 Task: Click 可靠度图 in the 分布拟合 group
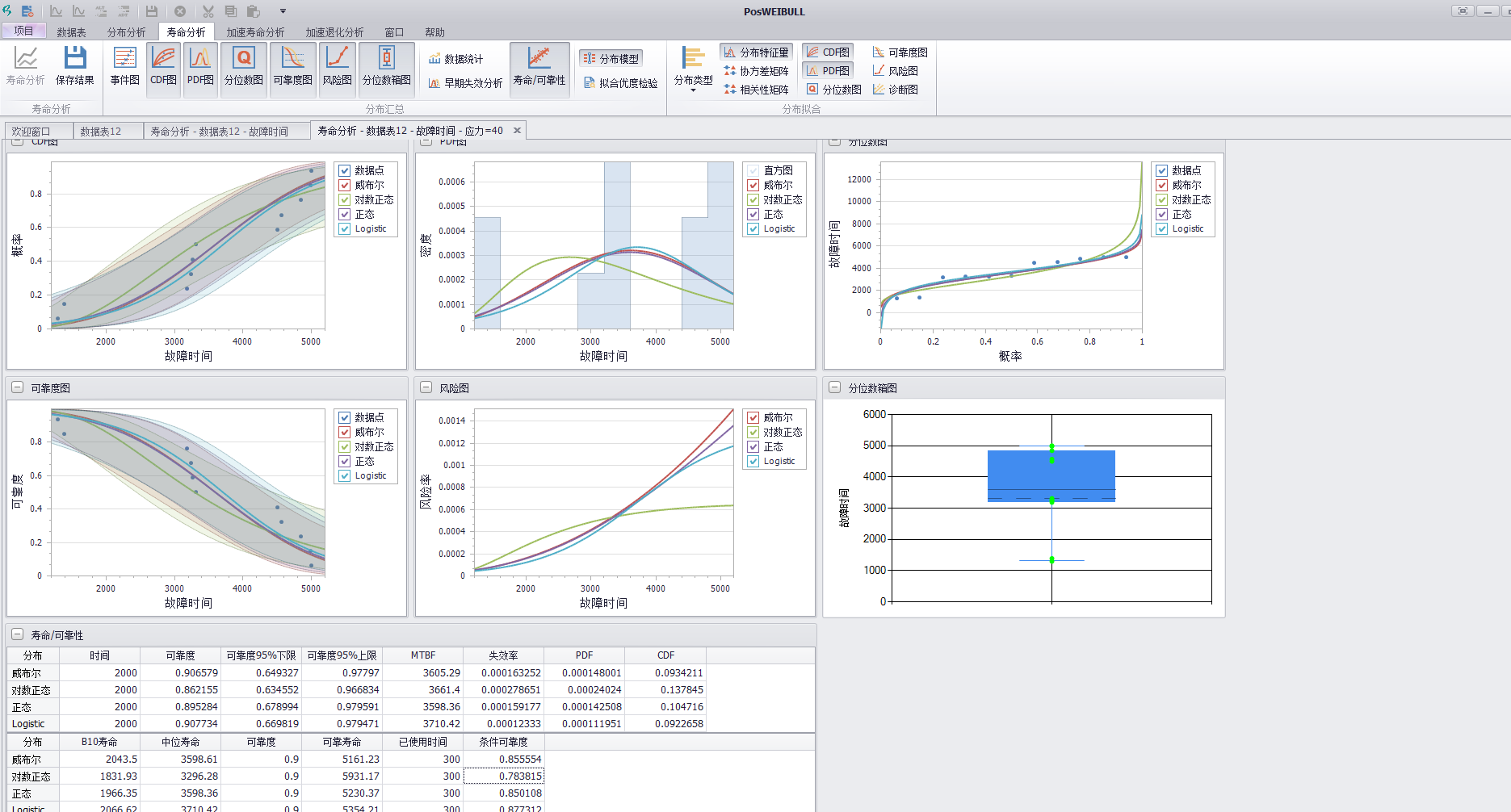click(x=900, y=52)
